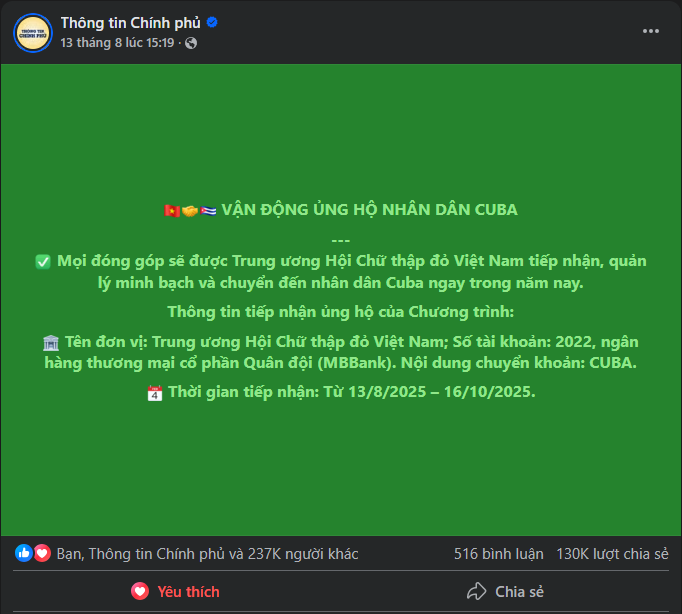Image resolution: width=682 pixels, height=614 pixels.
Task: Click the red heart reaction icon in summary
Action: 42,553
